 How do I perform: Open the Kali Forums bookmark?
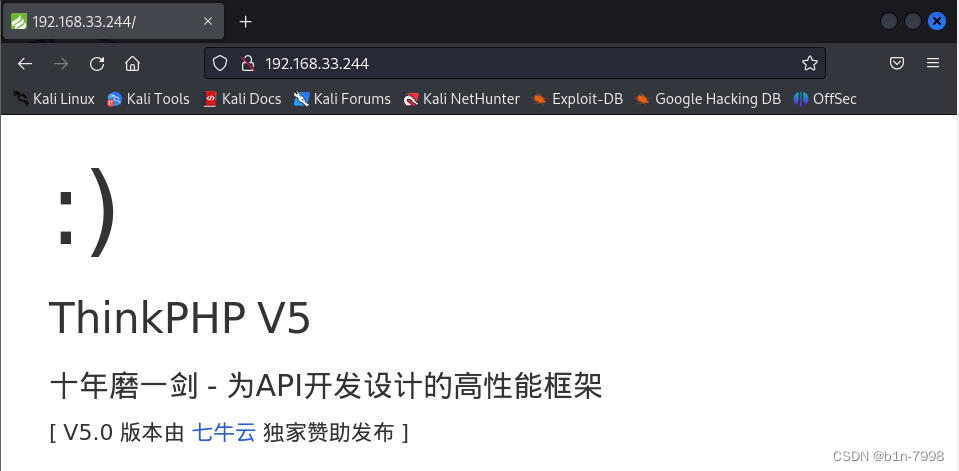coord(342,98)
